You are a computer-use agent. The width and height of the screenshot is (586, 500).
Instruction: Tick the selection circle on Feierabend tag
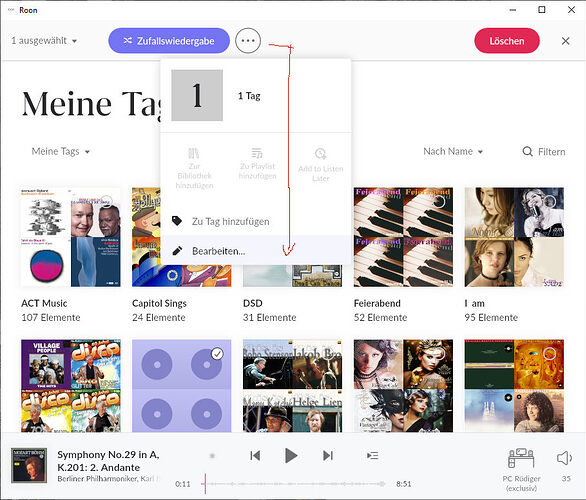440,202
